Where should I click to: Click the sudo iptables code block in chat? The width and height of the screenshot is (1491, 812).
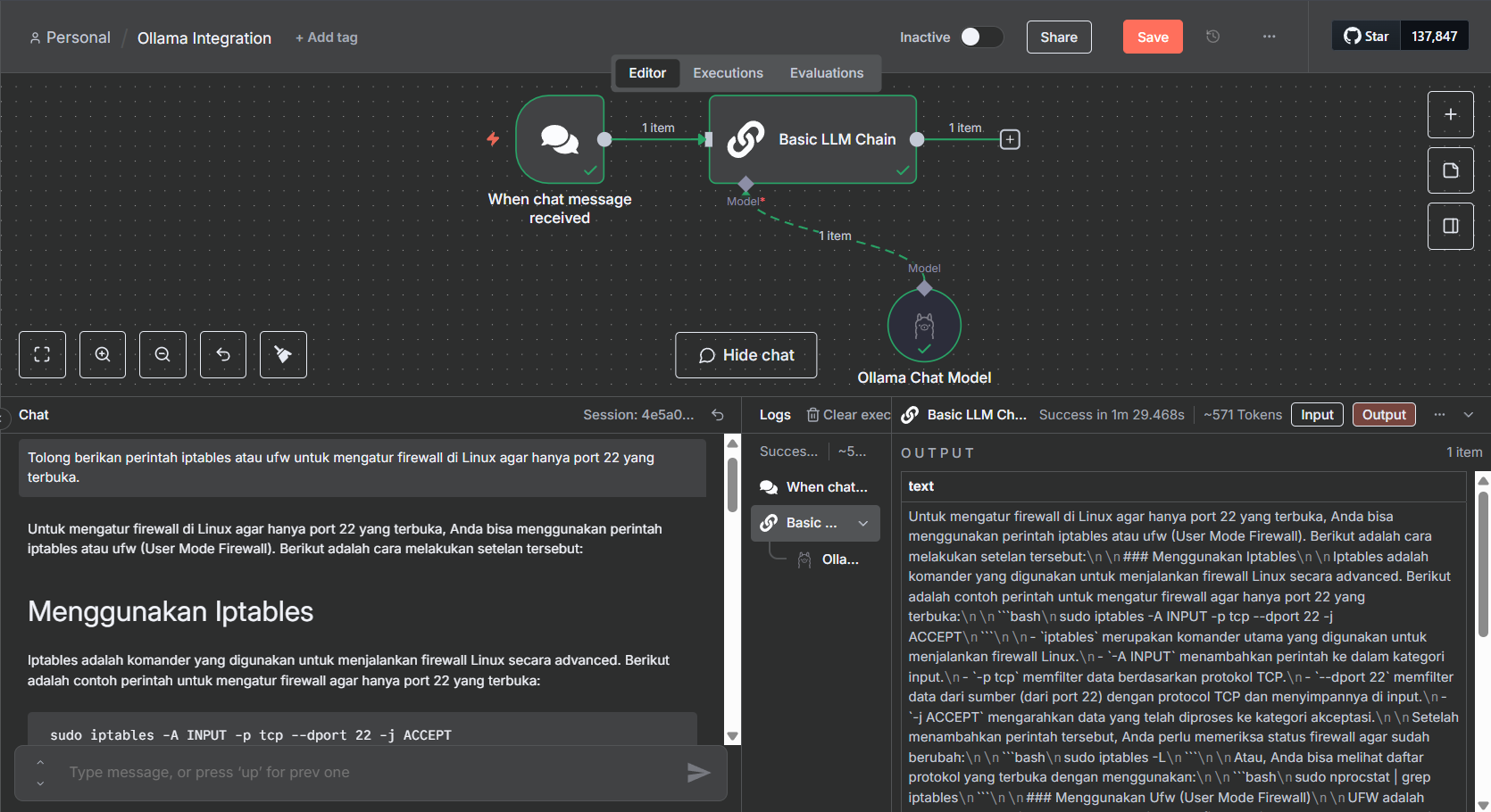tap(362, 729)
